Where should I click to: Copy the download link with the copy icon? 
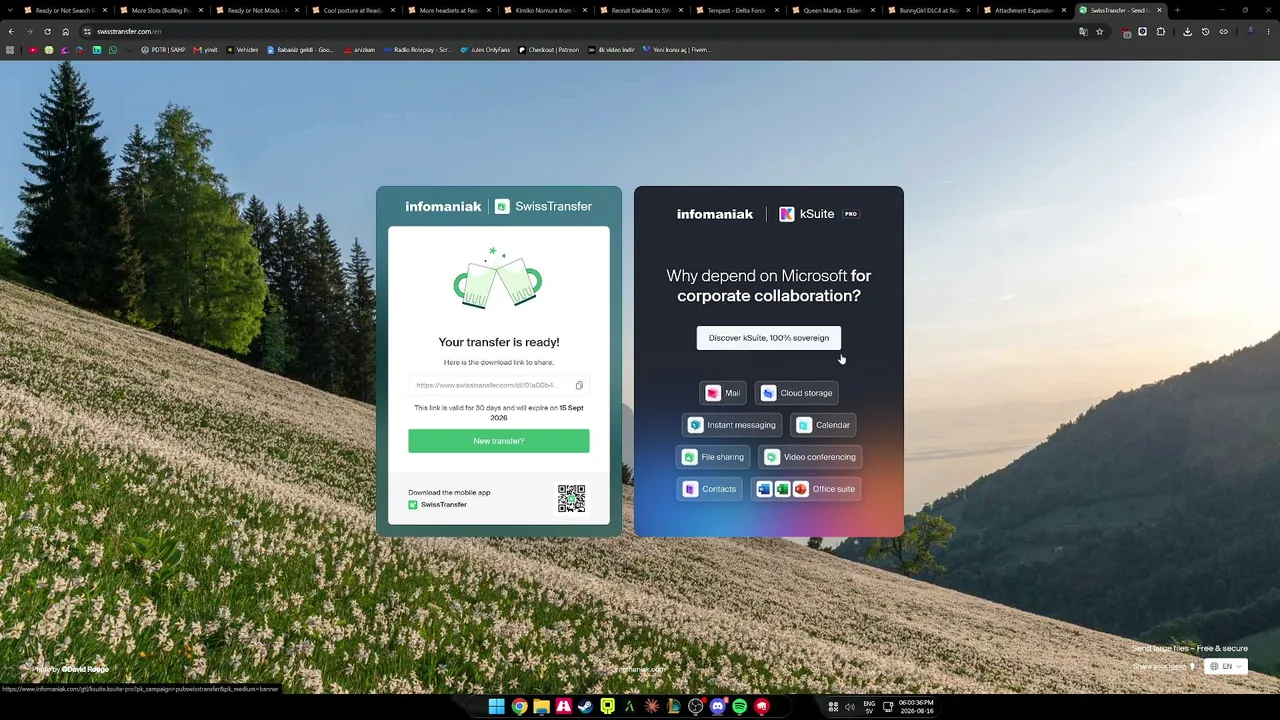[x=579, y=385]
